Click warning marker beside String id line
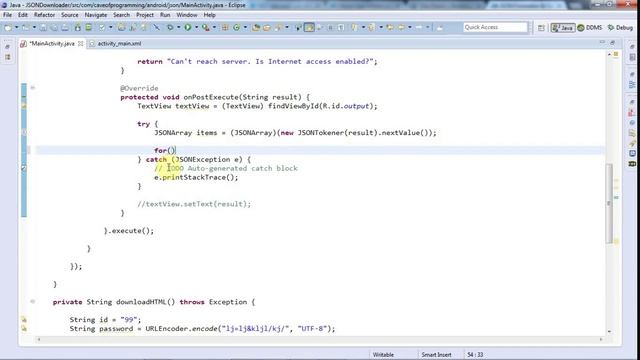The height and width of the screenshot is (360, 640). 24,320
